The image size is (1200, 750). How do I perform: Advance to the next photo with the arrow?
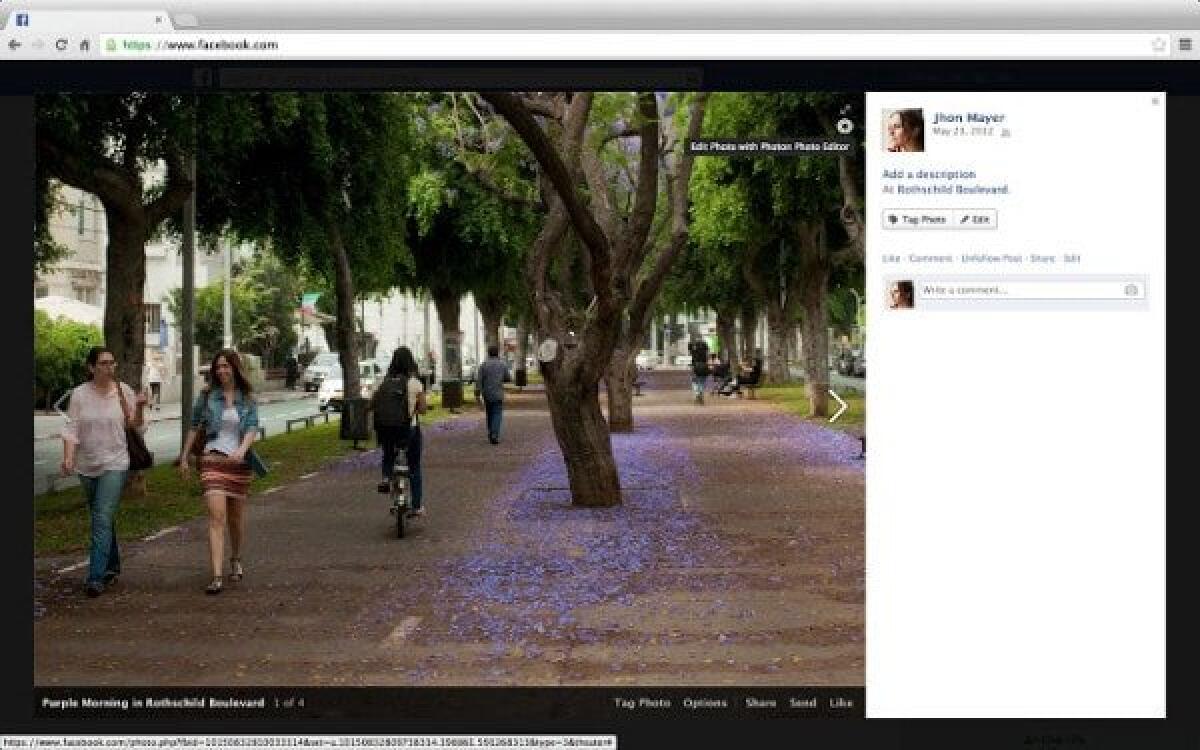(x=837, y=406)
